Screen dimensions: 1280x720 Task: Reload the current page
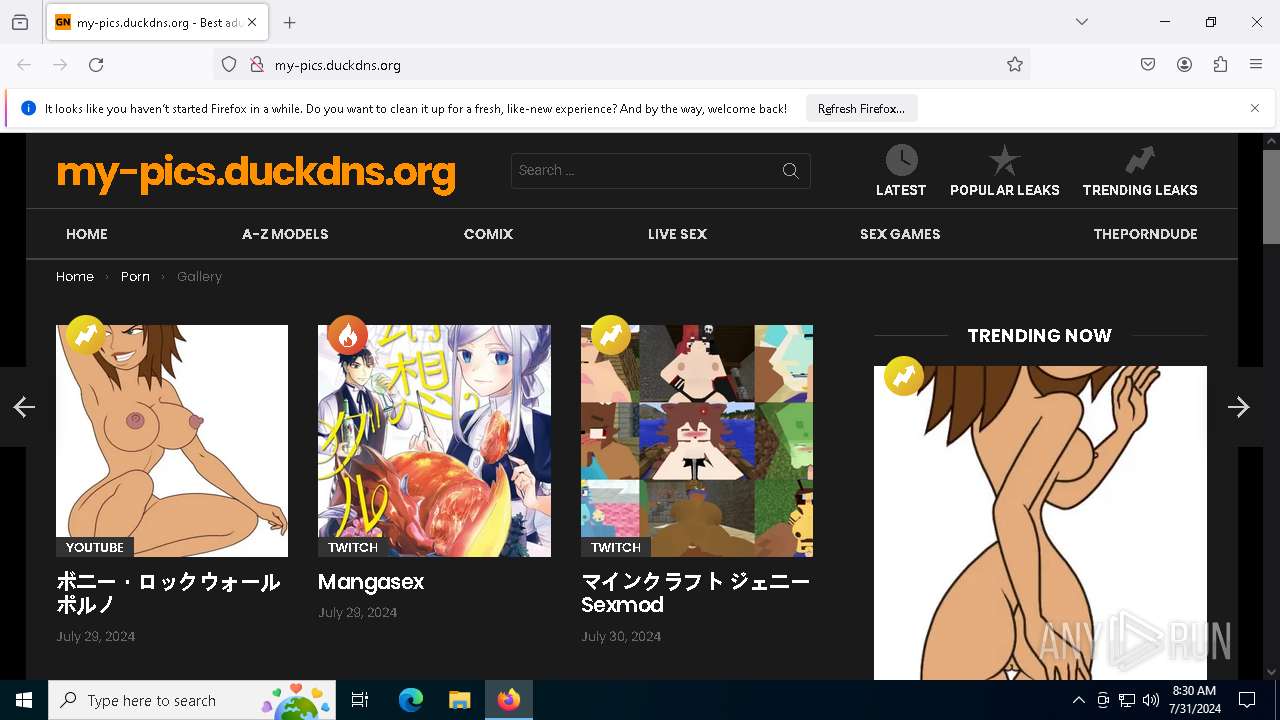point(96,65)
